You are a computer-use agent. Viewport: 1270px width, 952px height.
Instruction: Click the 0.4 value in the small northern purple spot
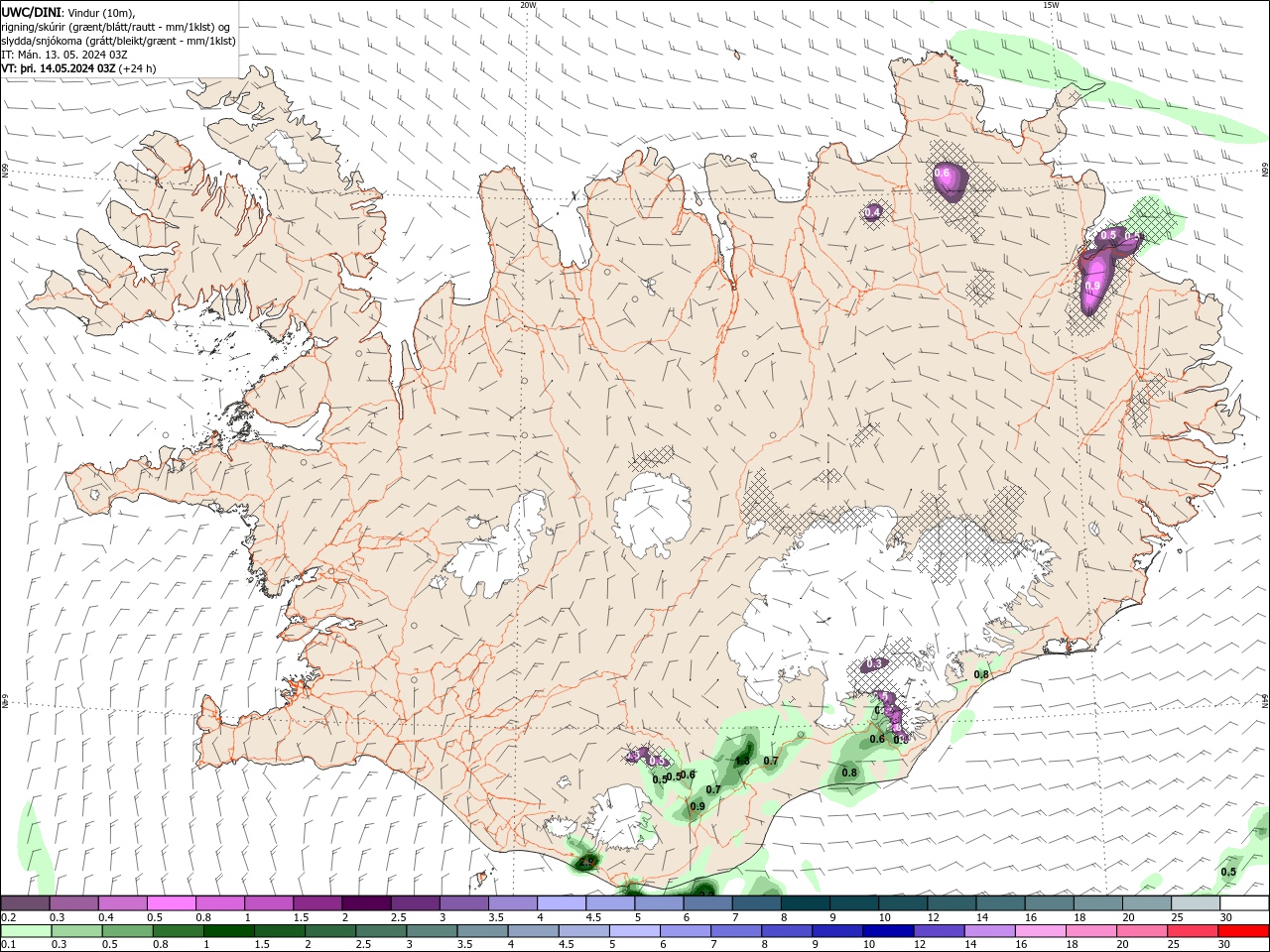pyautogui.click(x=873, y=212)
